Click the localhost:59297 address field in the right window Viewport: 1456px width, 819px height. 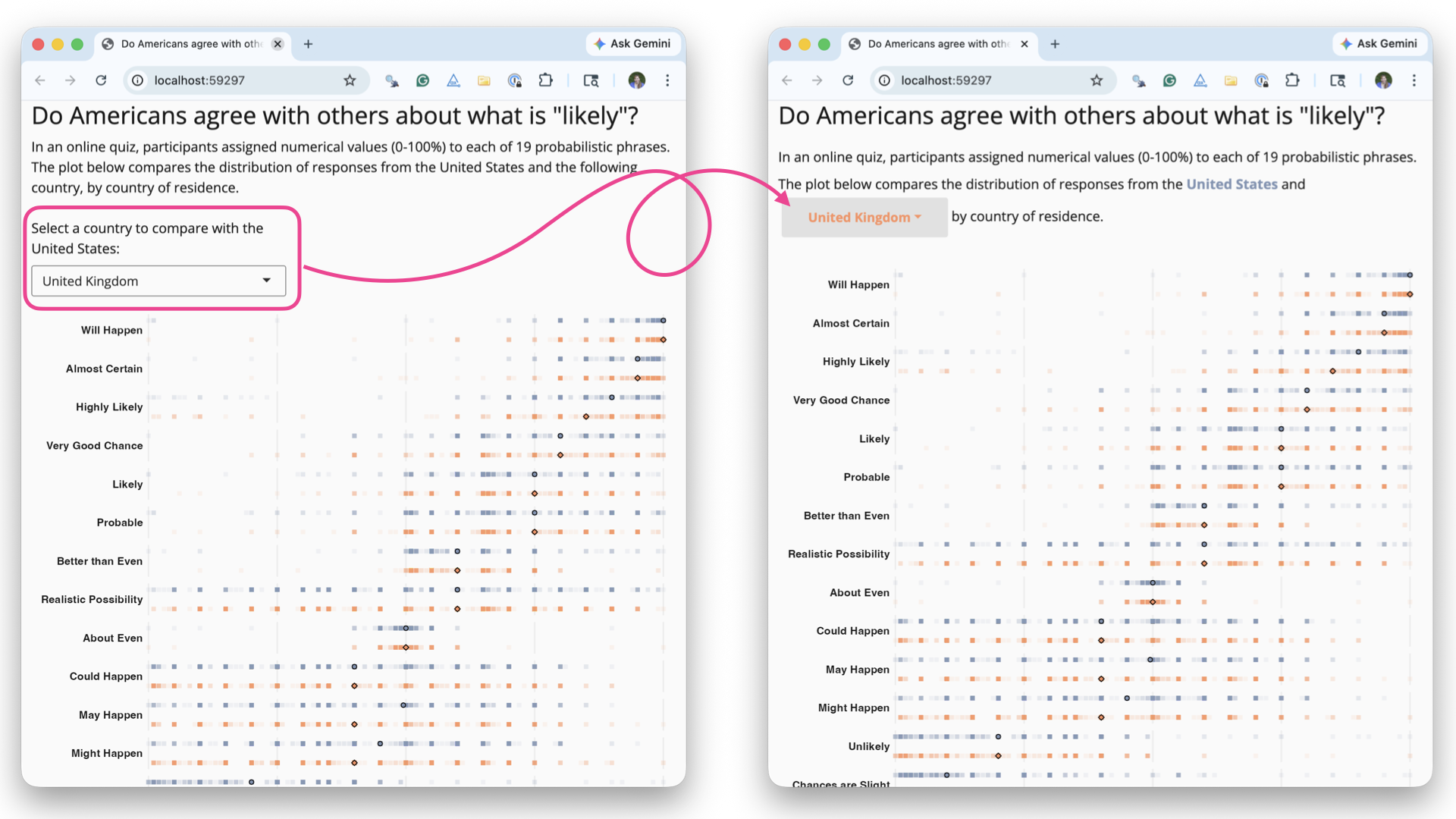(x=986, y=80)
